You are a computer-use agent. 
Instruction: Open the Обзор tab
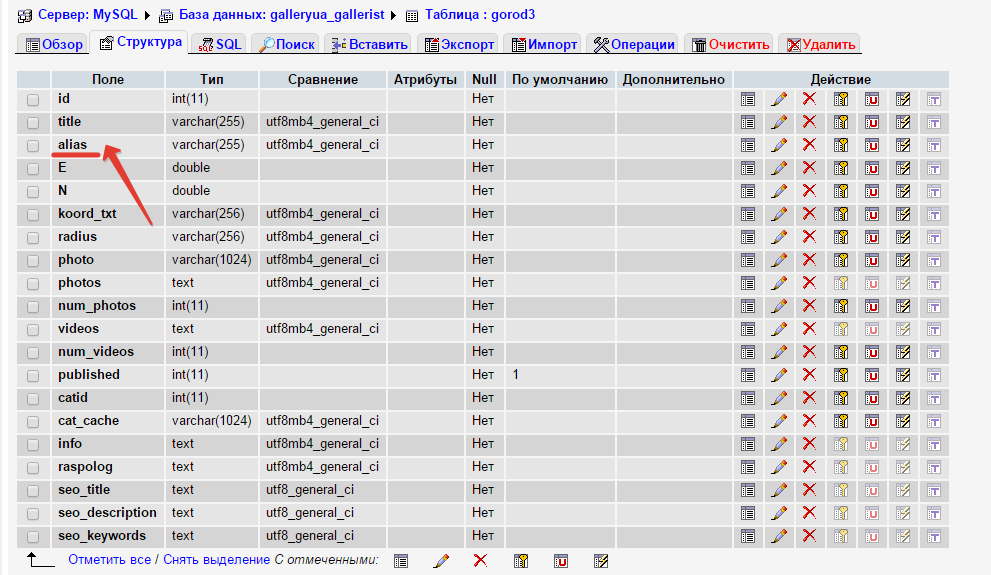coord(53,44)
